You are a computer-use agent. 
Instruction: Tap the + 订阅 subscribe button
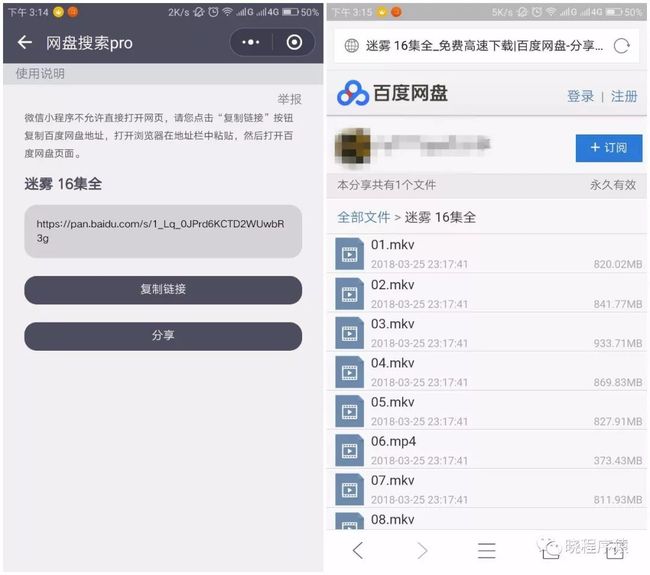609,148
